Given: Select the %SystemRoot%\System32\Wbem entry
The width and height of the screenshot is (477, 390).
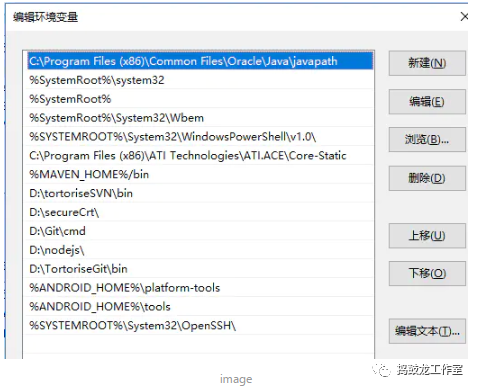Looking at the screenshot, I should (200, 118).
